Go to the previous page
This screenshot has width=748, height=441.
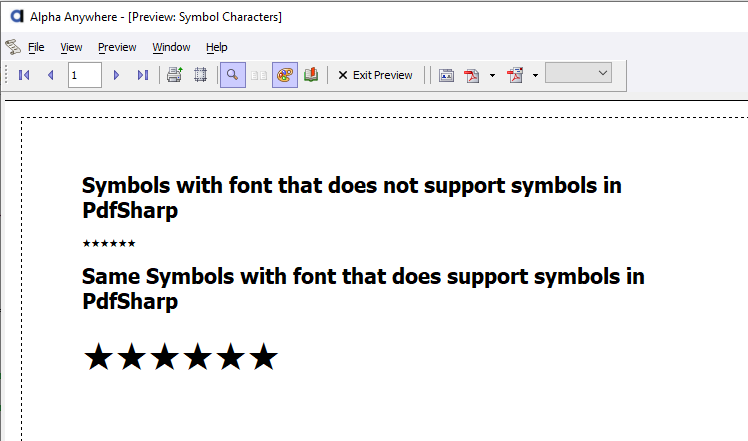51,75
